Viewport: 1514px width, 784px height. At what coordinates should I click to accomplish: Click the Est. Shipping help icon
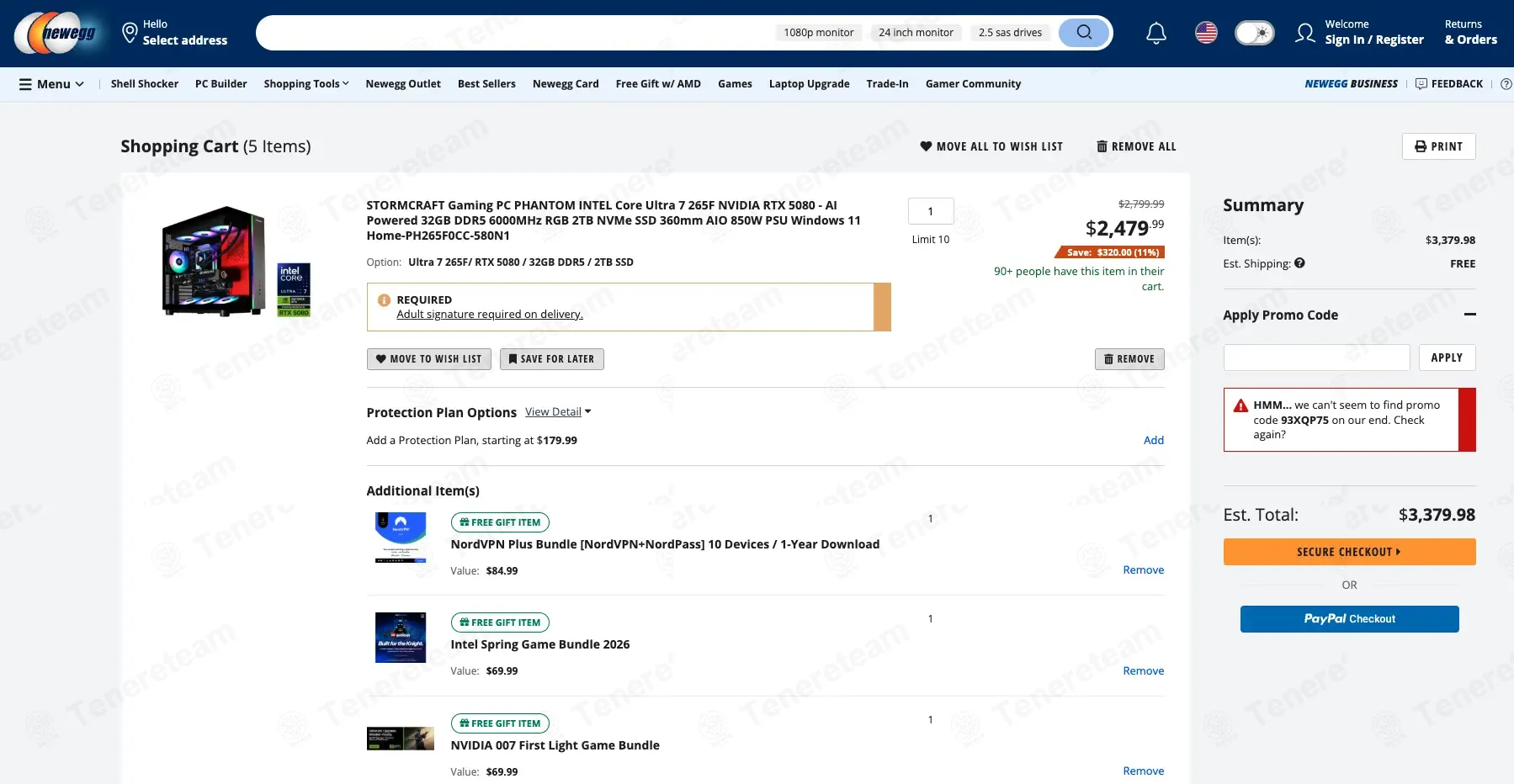click(1299, 263)
